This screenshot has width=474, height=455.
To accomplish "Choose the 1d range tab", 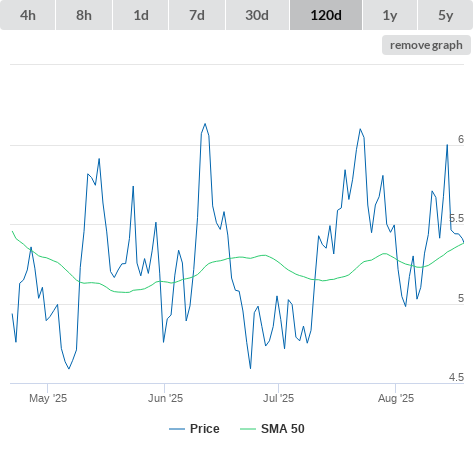I will point(141,15).
